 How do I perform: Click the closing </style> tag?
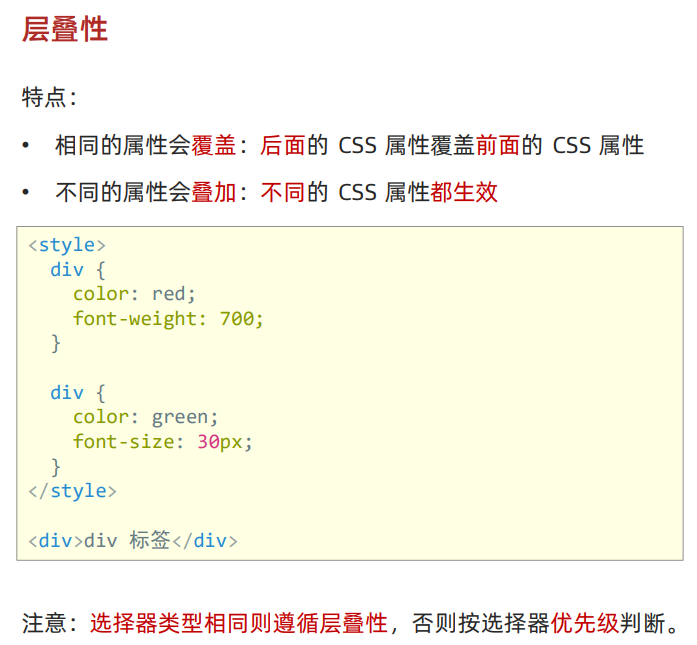tap(72, 491)
